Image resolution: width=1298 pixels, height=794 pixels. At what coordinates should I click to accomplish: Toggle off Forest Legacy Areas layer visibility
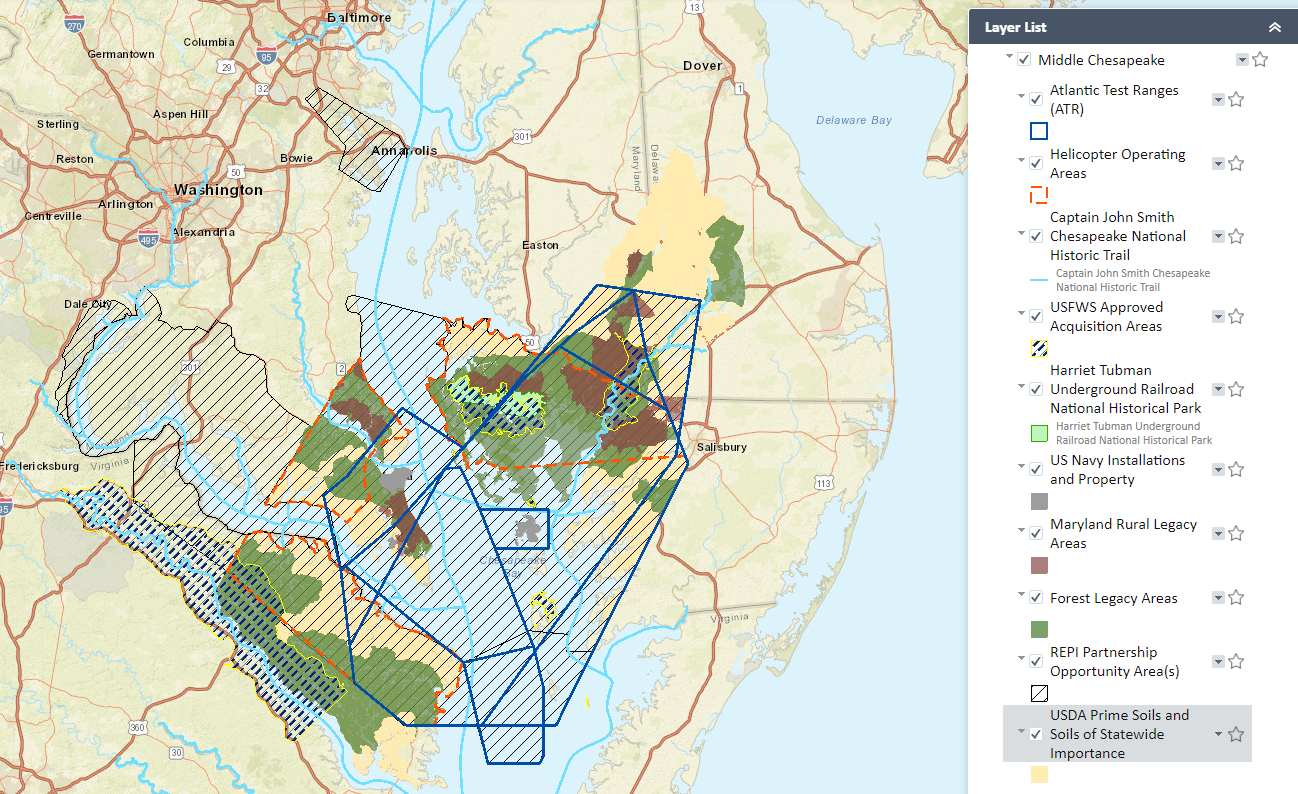click(x=1036, y=598)
